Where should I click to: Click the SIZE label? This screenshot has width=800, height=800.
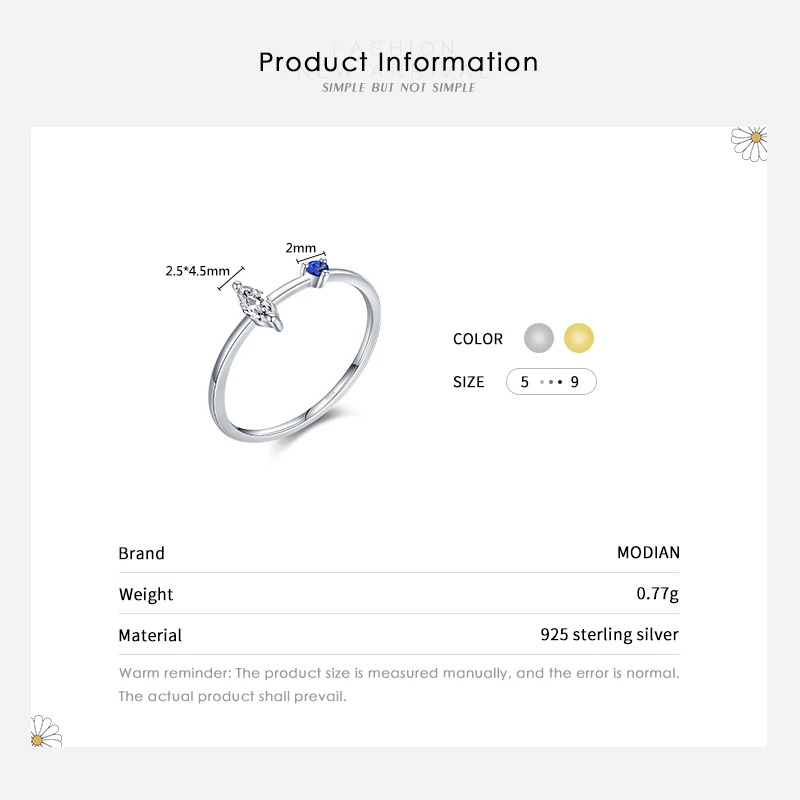[x=468, y=382]
